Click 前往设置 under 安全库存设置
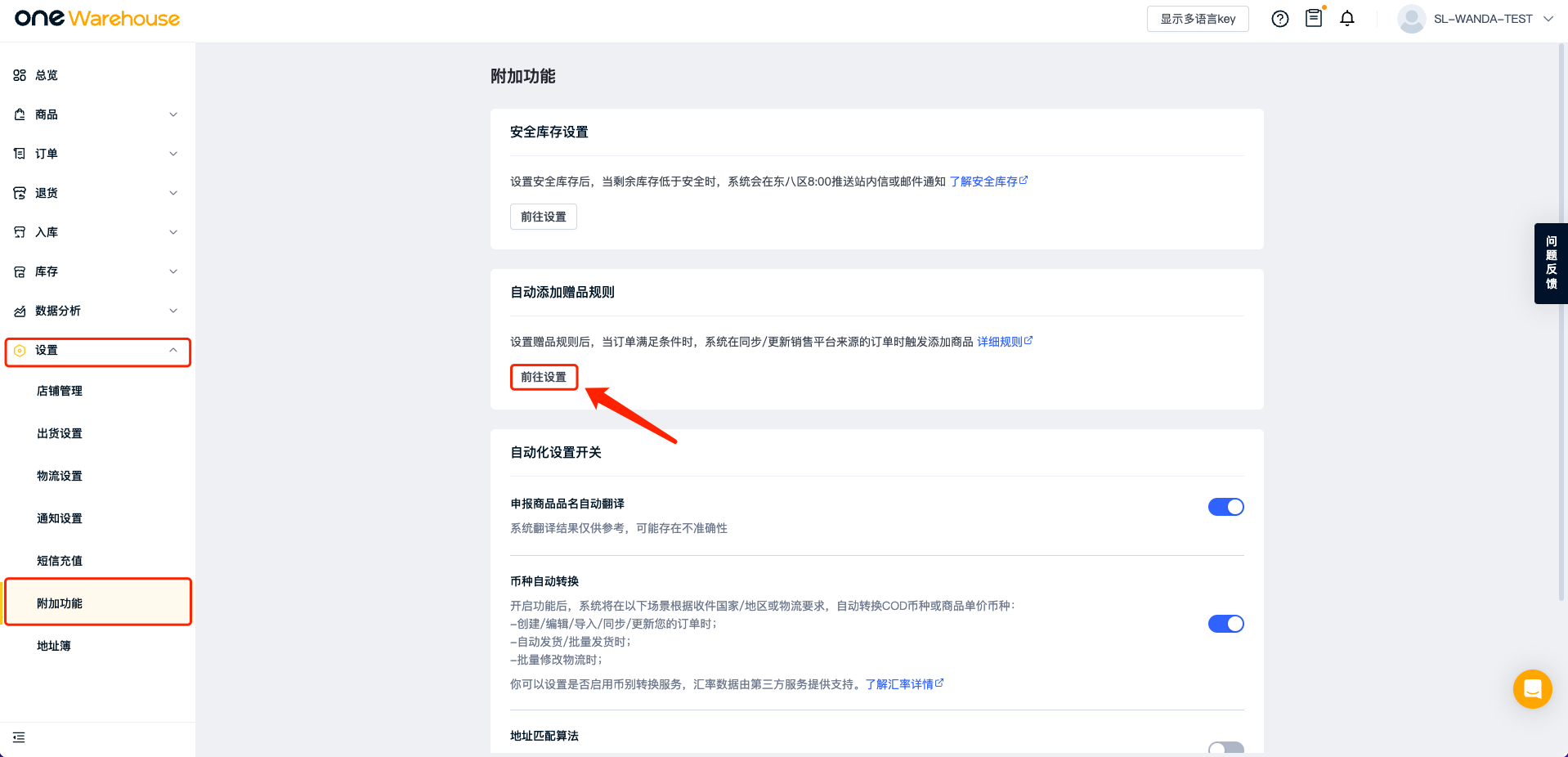Image resolution: width=1568 pixels, height=757 pixels. click(x=543, y=217)
